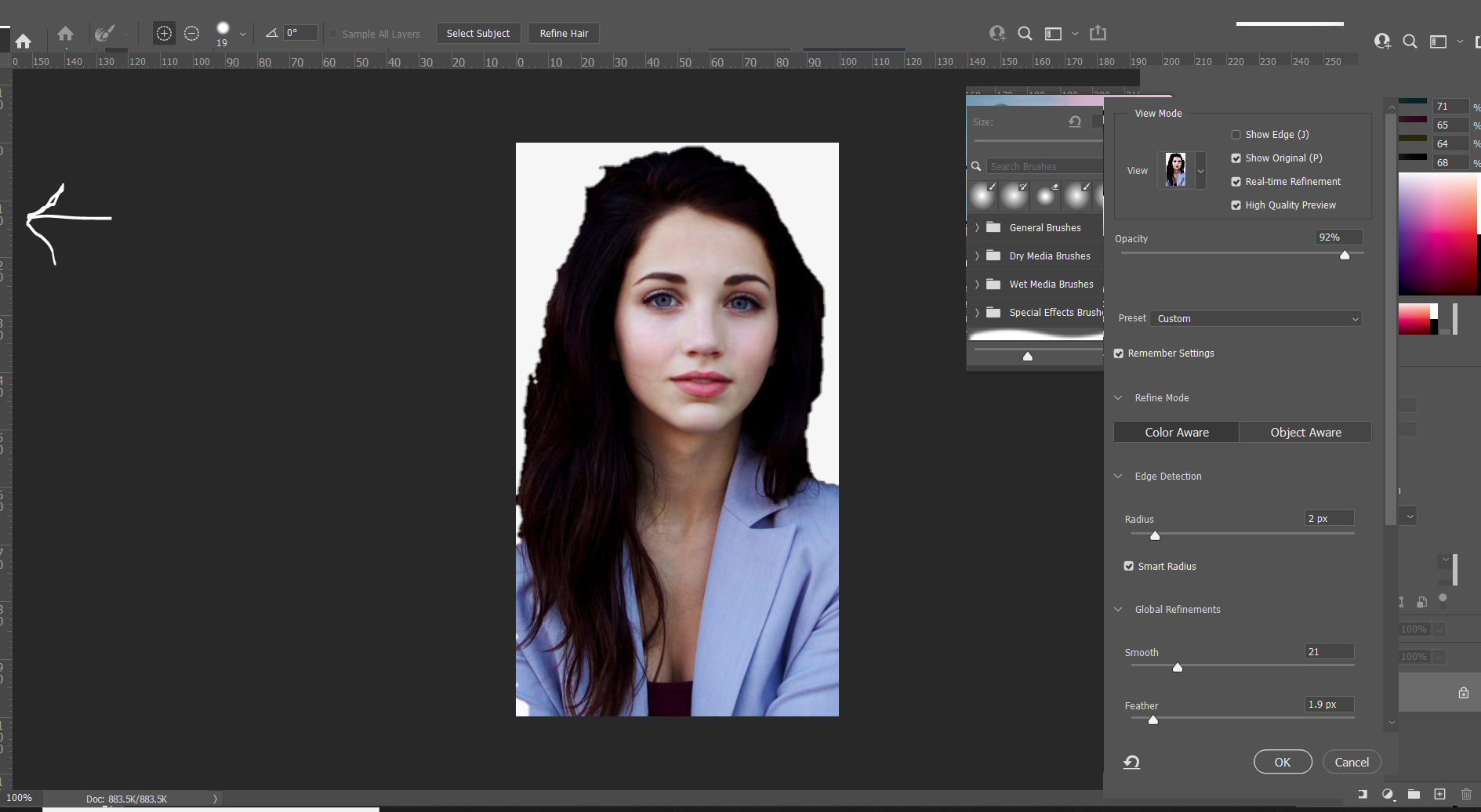Create a new layer with plus icon

pyautogui.click(x=1439, y=794)
